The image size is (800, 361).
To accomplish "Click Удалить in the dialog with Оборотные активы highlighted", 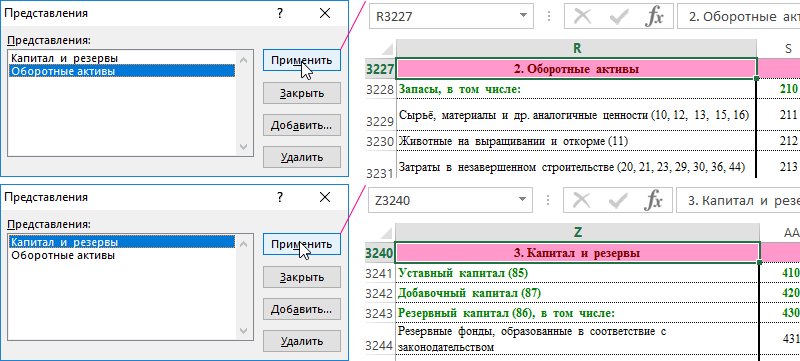I will (x=302, y=157).
